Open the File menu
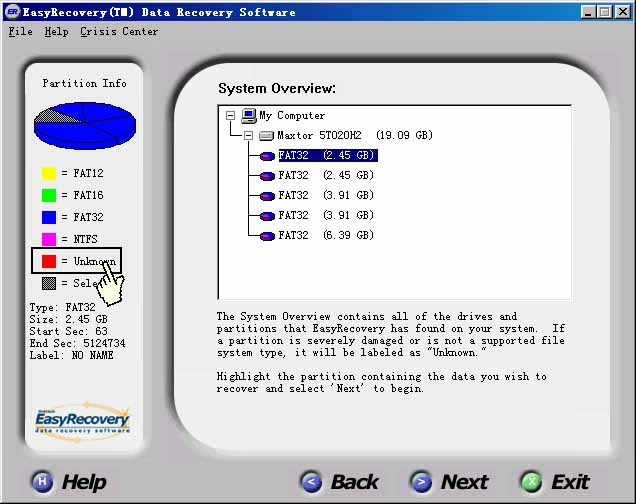This screenshot has height=504, width=636. [x=20, y=31]
